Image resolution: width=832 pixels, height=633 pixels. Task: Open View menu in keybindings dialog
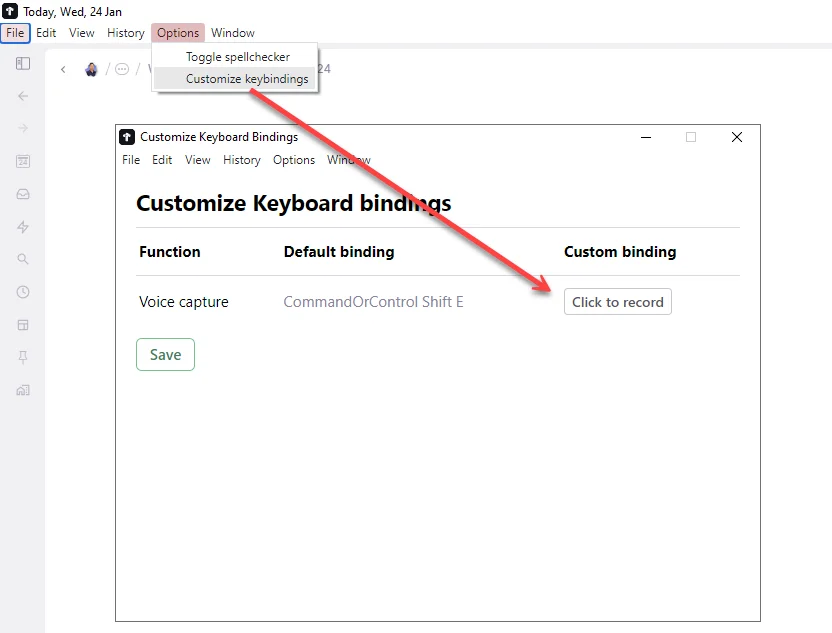pos(197,160)
